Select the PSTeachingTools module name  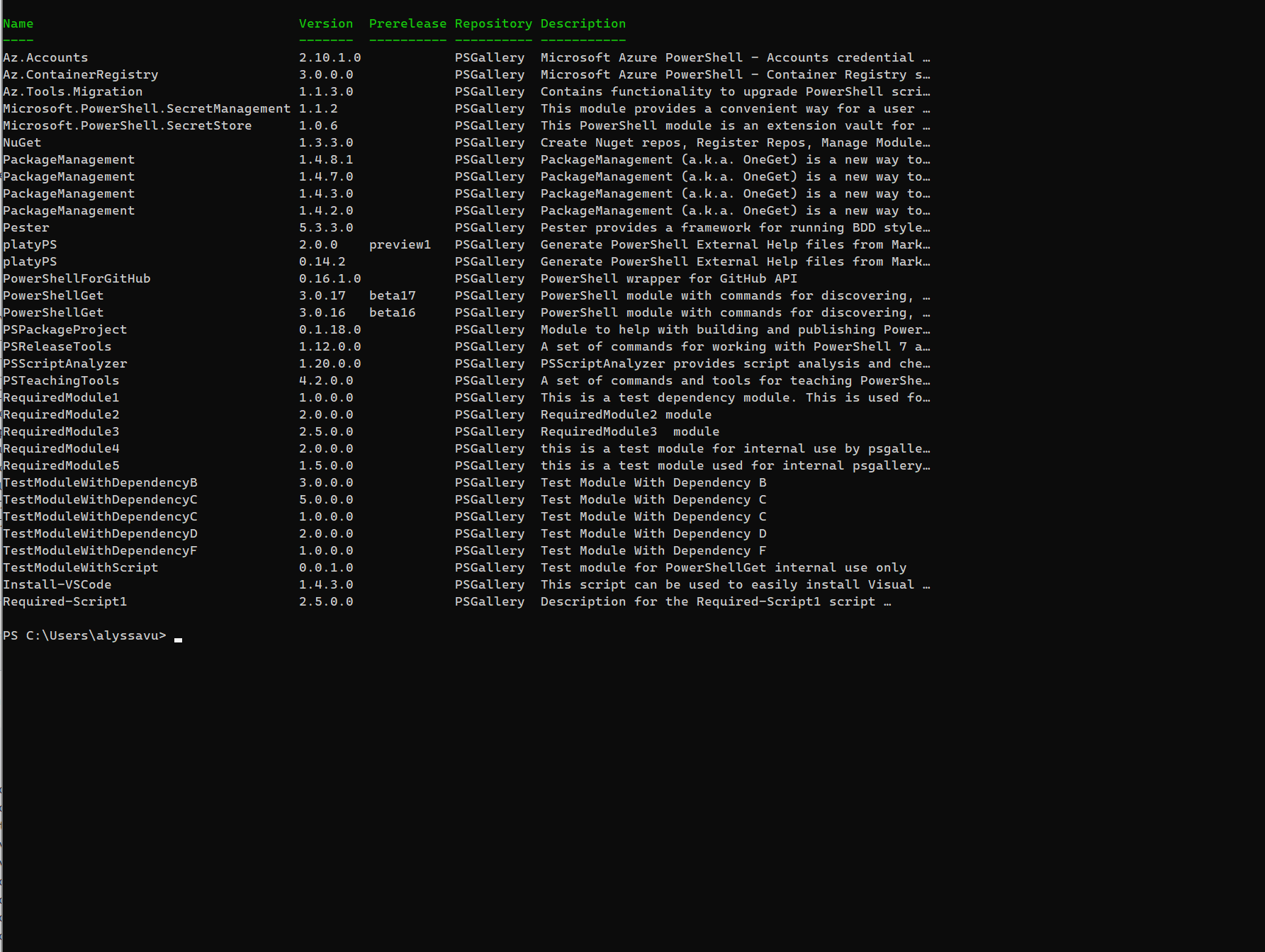pos(61,381)
